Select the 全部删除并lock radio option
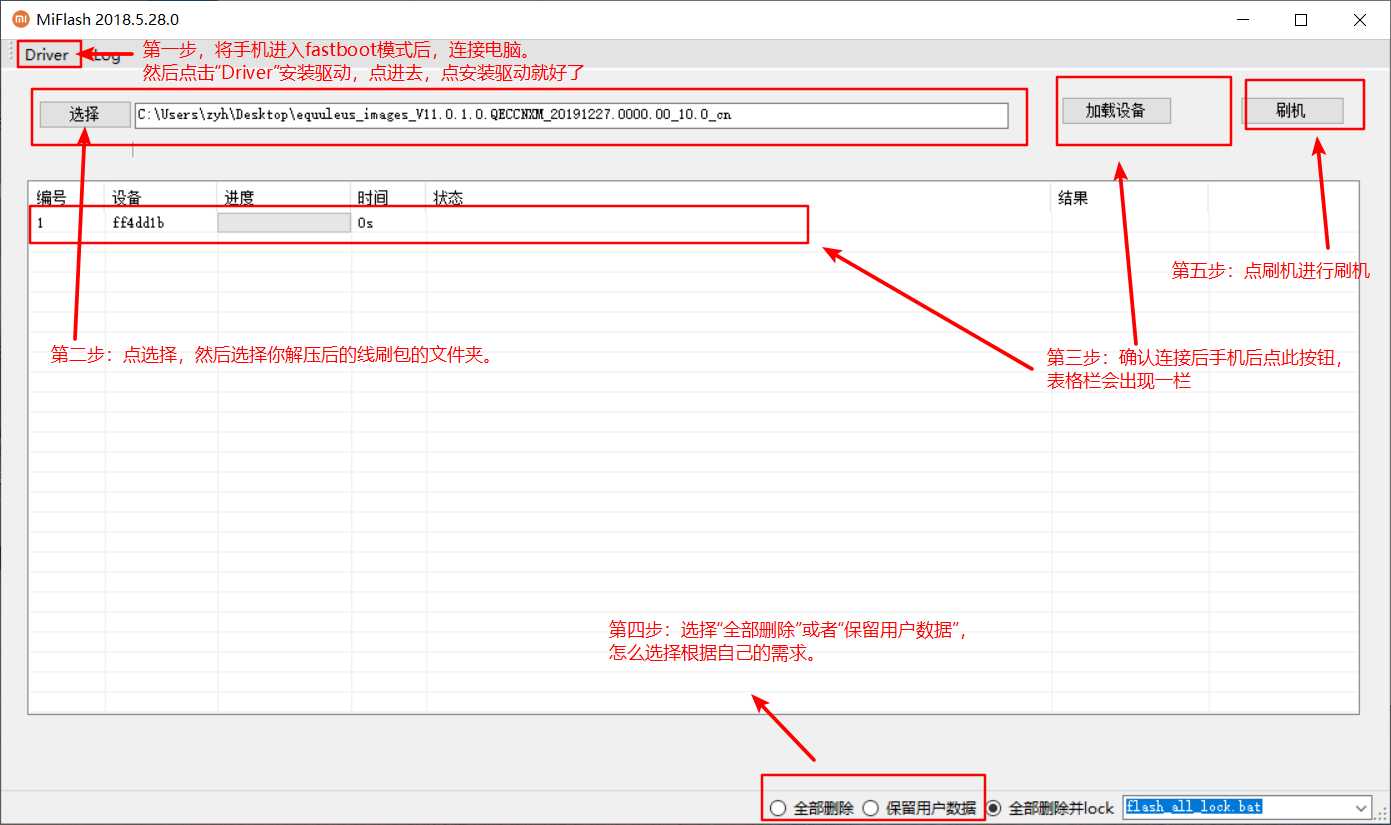 [993, 808]
